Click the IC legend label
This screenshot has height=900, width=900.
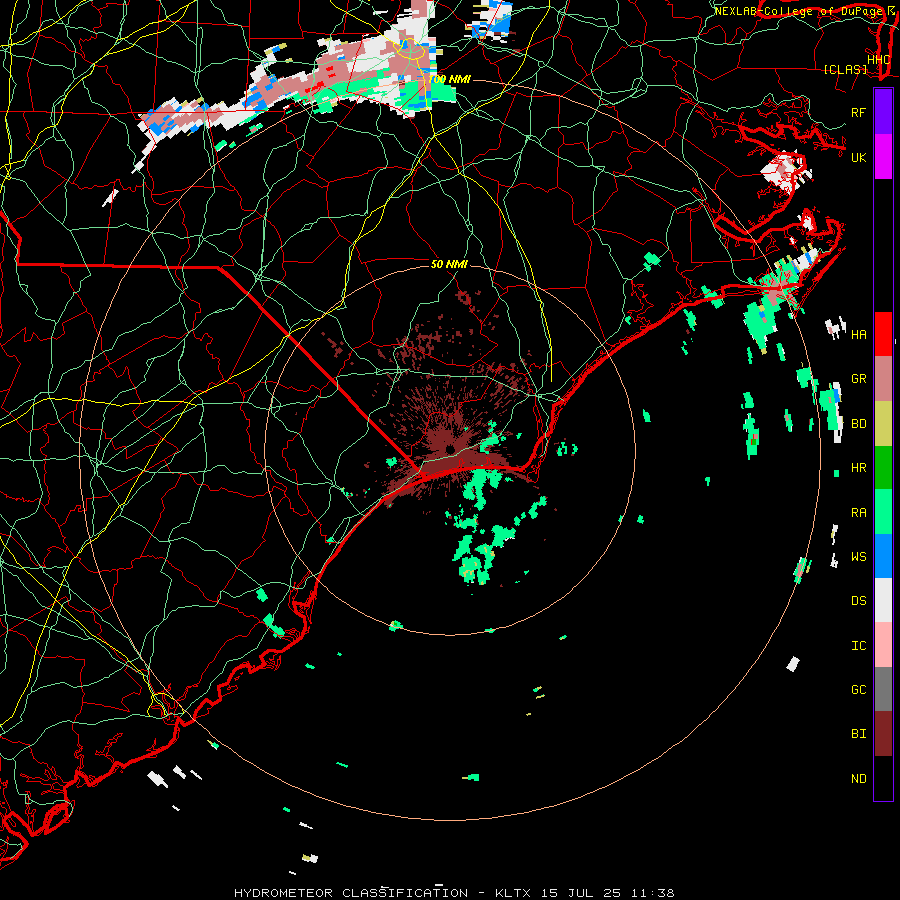tap(858, 645)
